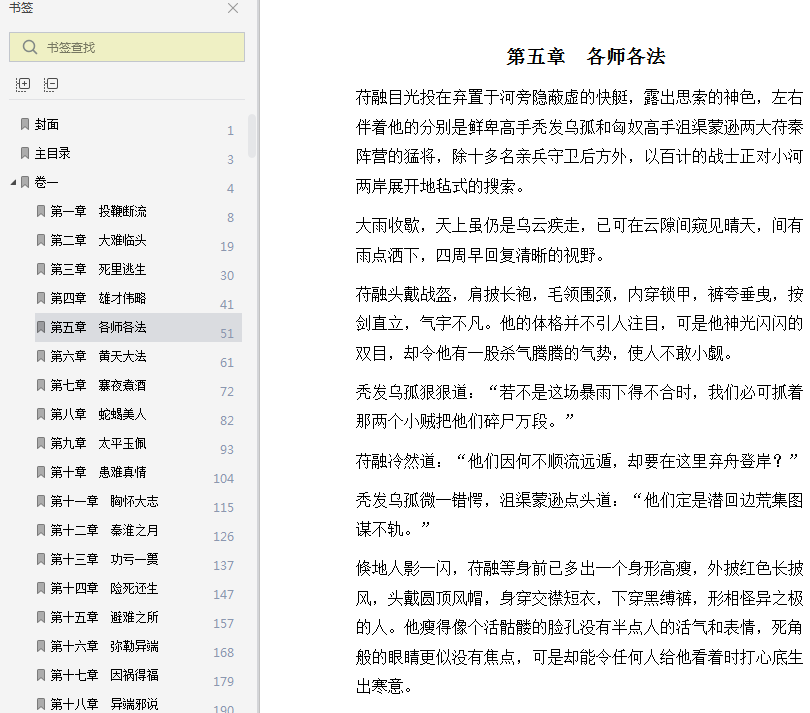Click the bookmark icon beside 第三章
Screen dimensions: 810x713
coord(41,269)
